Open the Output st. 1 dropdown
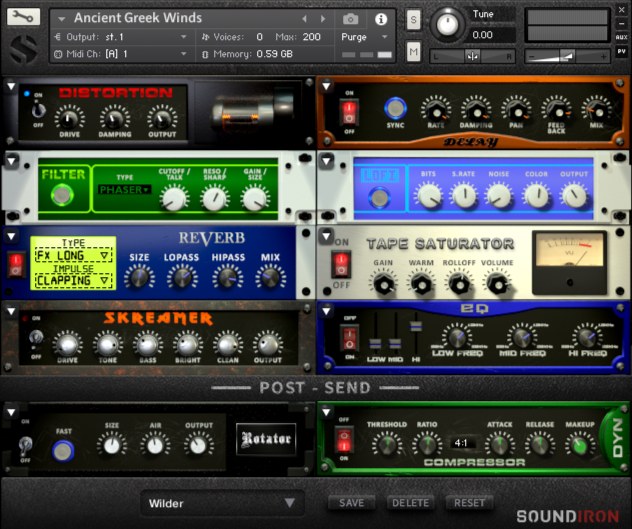The image size is (632, 529). tap(121, 37)
